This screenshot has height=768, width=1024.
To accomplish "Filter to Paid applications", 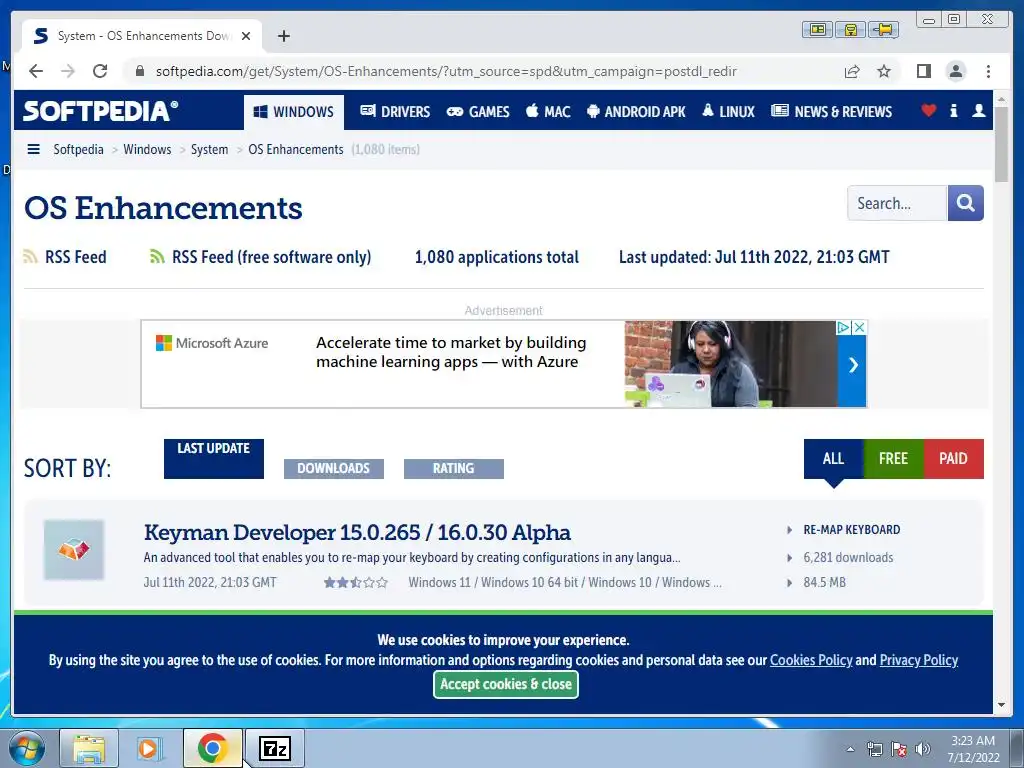I will point(953,458).
